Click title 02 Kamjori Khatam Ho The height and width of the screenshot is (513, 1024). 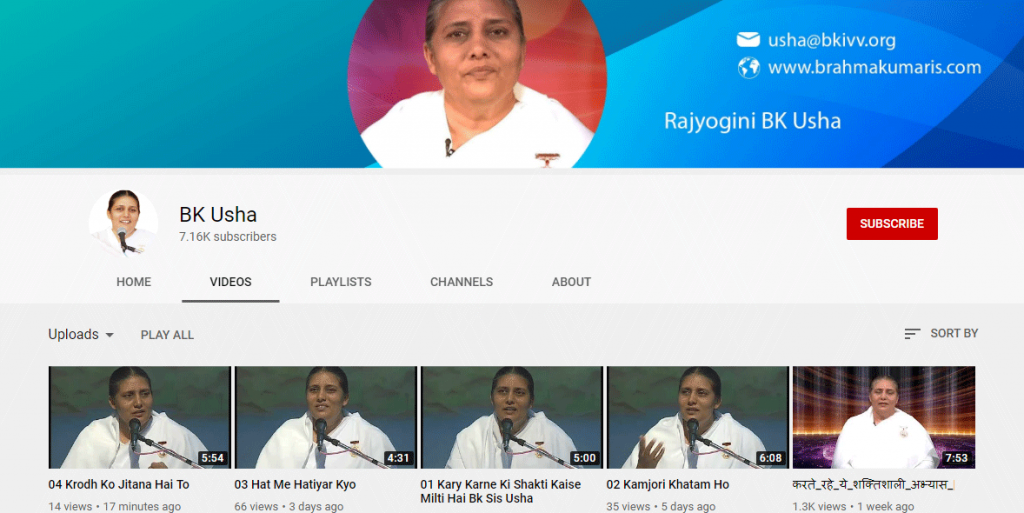click(x=667, y=485)
